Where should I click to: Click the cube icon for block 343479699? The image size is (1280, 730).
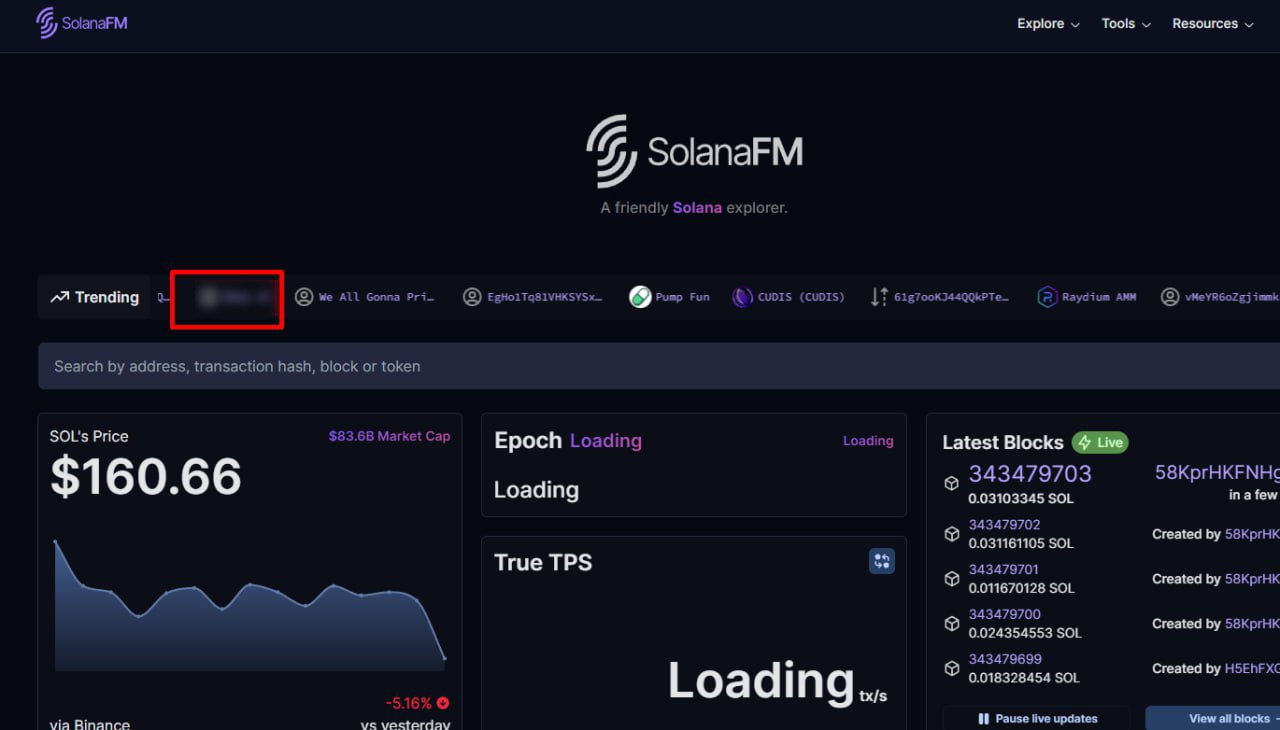pos(952,669)
